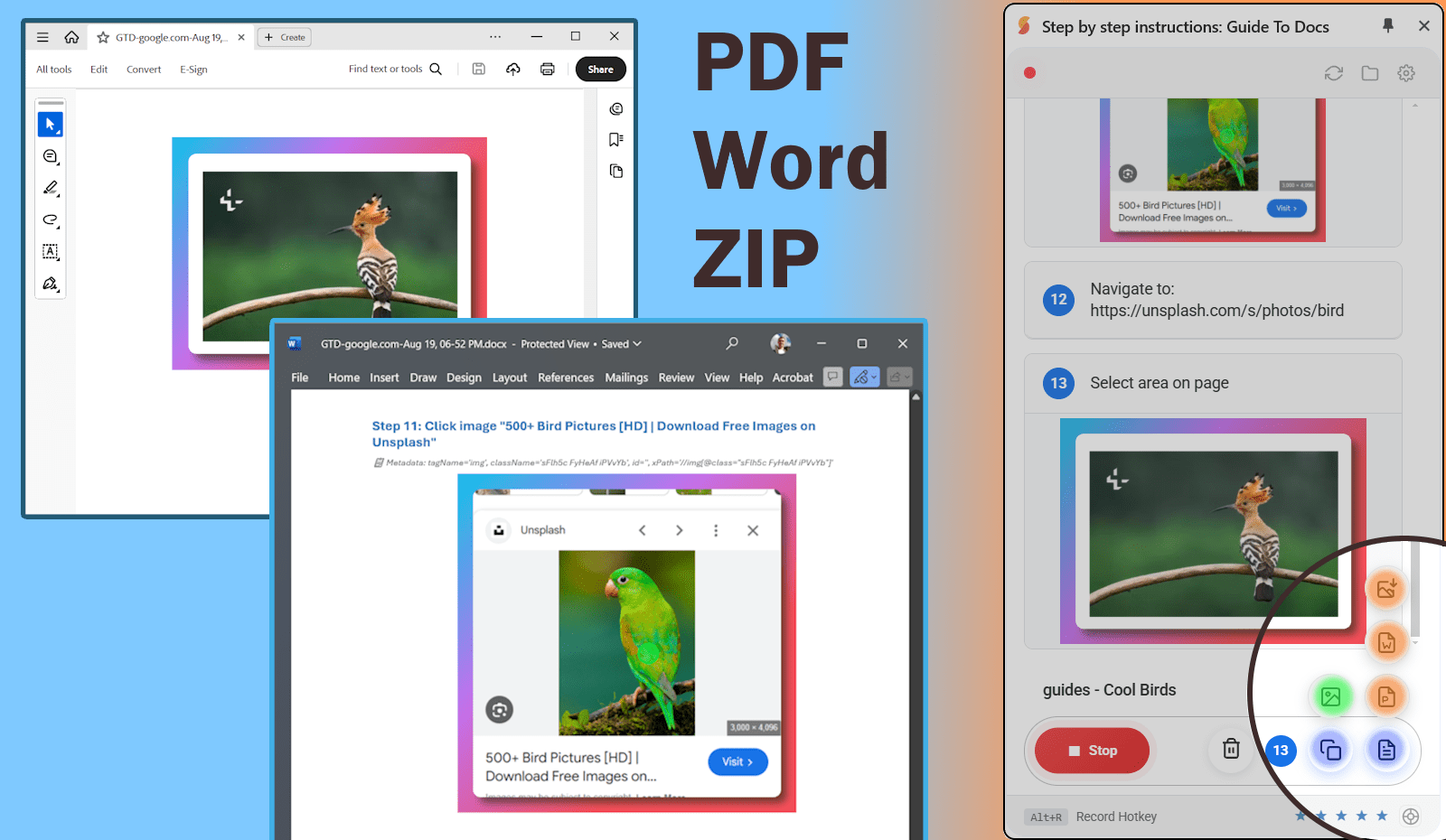Click the blue step 13 counter badge

[x=1281, y=751]
